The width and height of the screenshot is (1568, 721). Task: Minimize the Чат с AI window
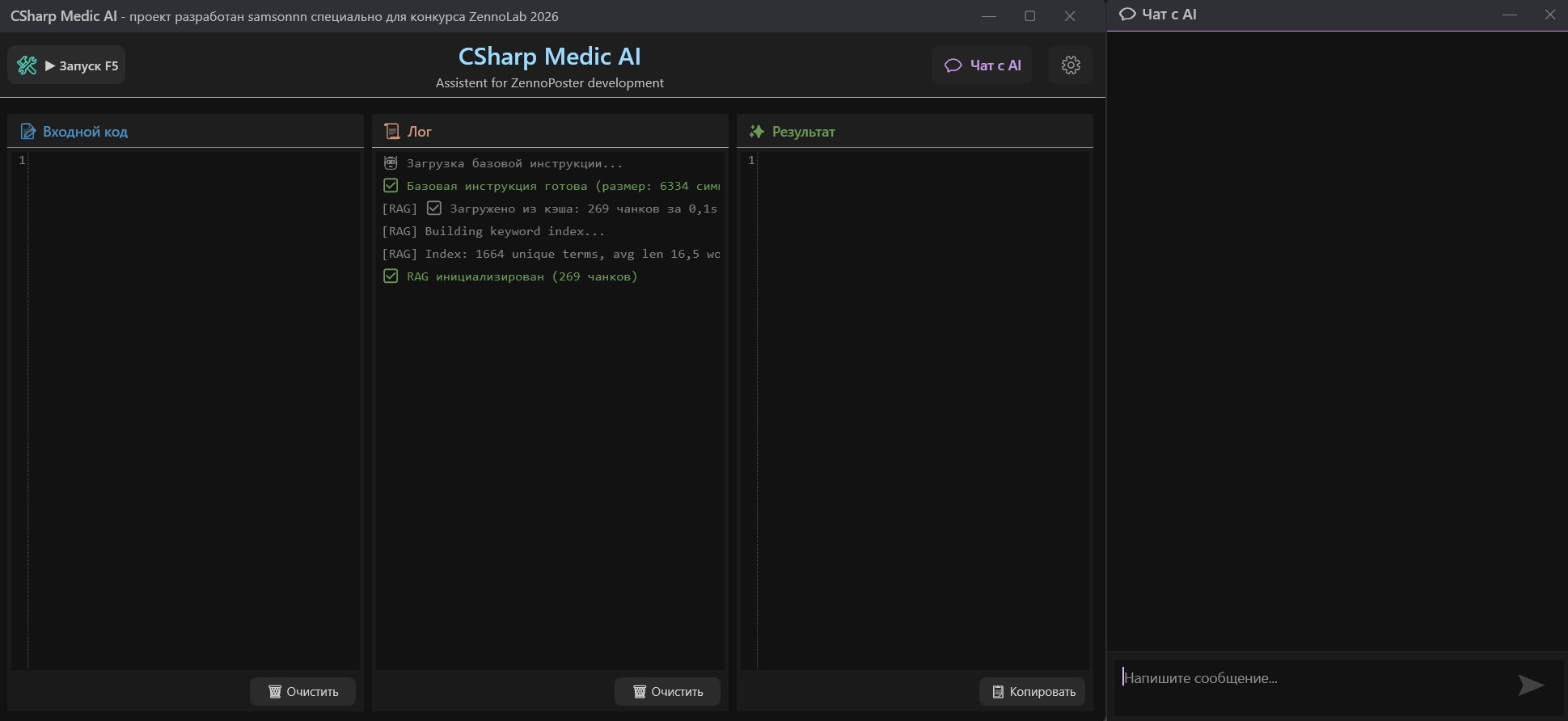coord(1510,15)
